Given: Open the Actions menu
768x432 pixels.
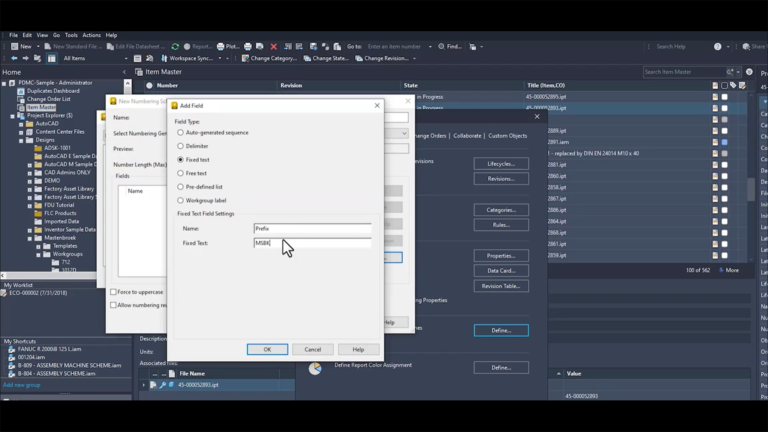Looking at the screenshot, I should (x=91, y=35).
